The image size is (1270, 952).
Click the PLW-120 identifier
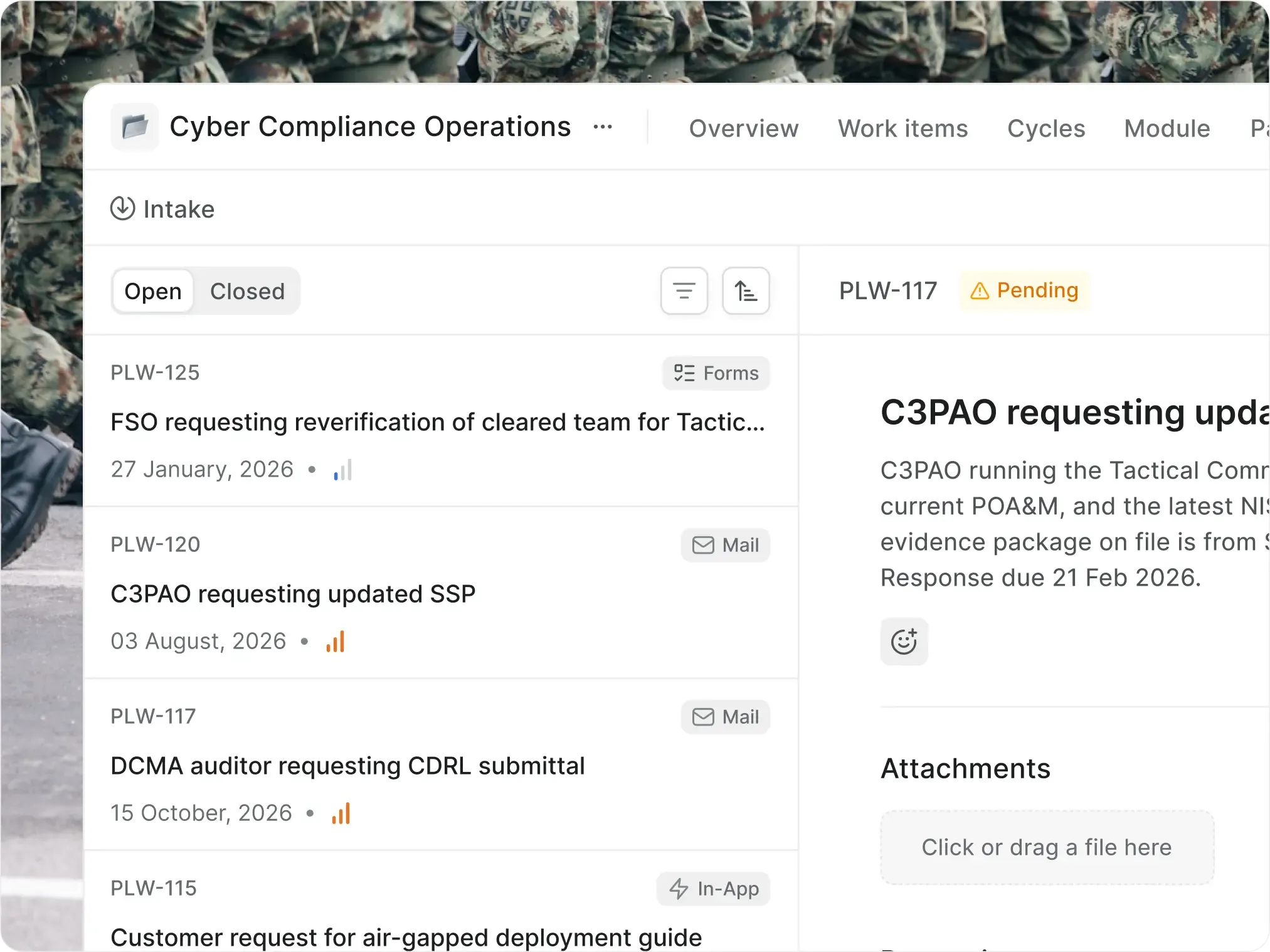point(155,544)
